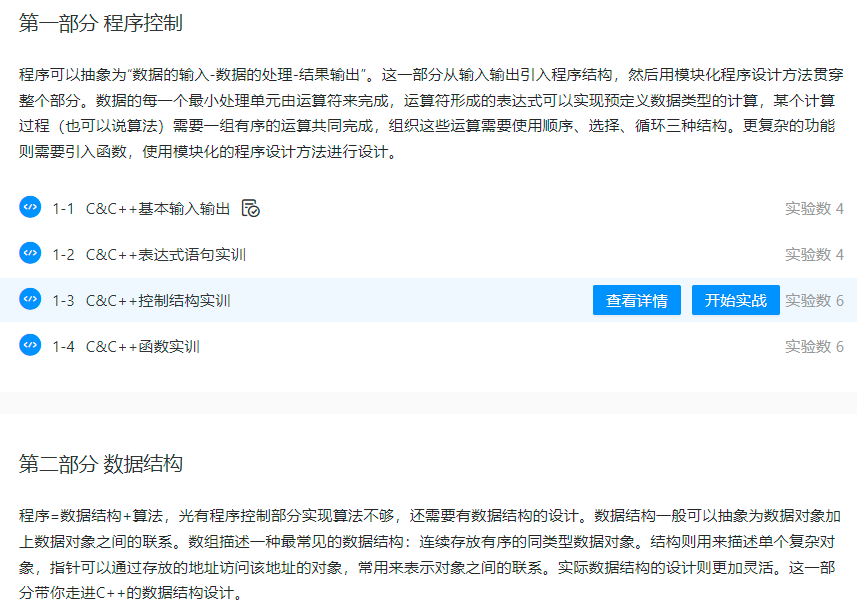
Task: Click the heading 第一部分 程序控制
Action: (x=101, y=24)
